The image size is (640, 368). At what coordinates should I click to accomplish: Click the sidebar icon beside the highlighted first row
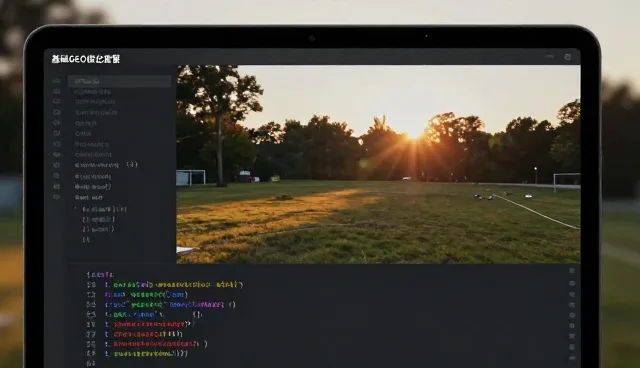[57, 81]
